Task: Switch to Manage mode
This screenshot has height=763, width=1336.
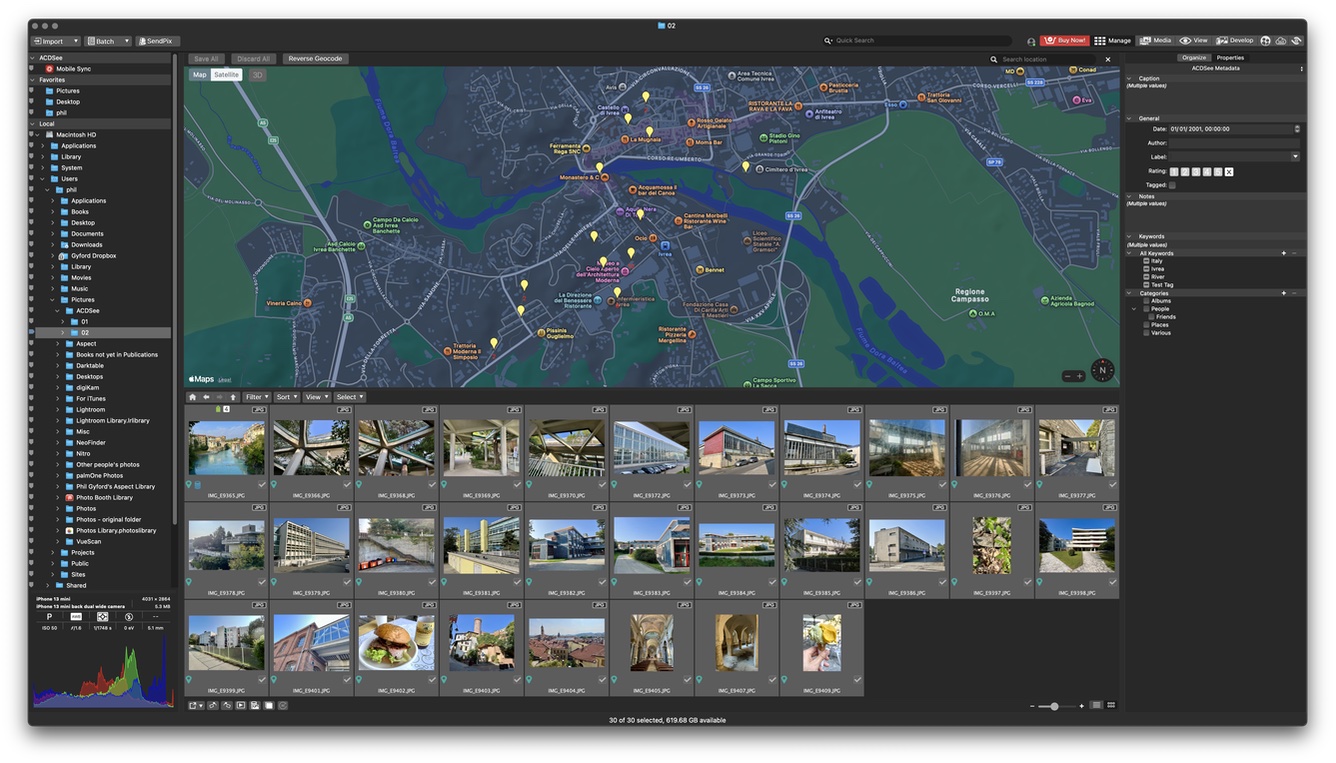Action: (x=1112, y=41)
